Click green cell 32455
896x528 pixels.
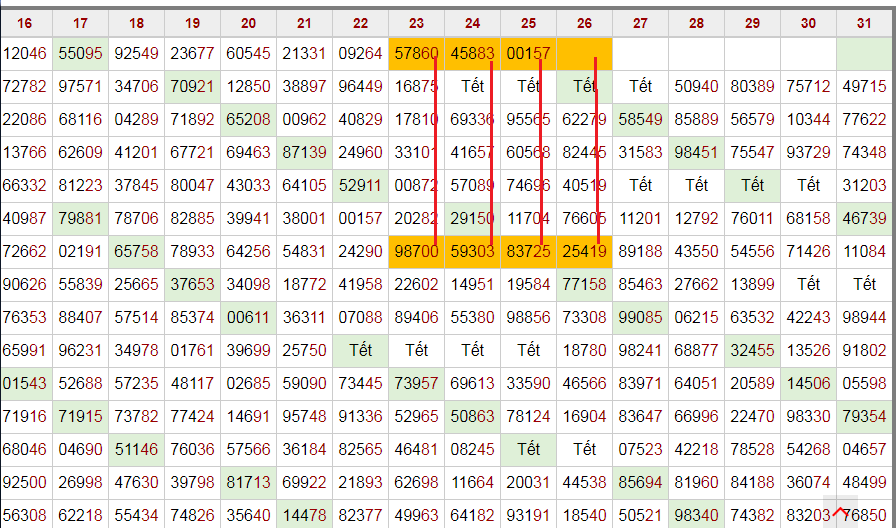[x=753, y=350]
